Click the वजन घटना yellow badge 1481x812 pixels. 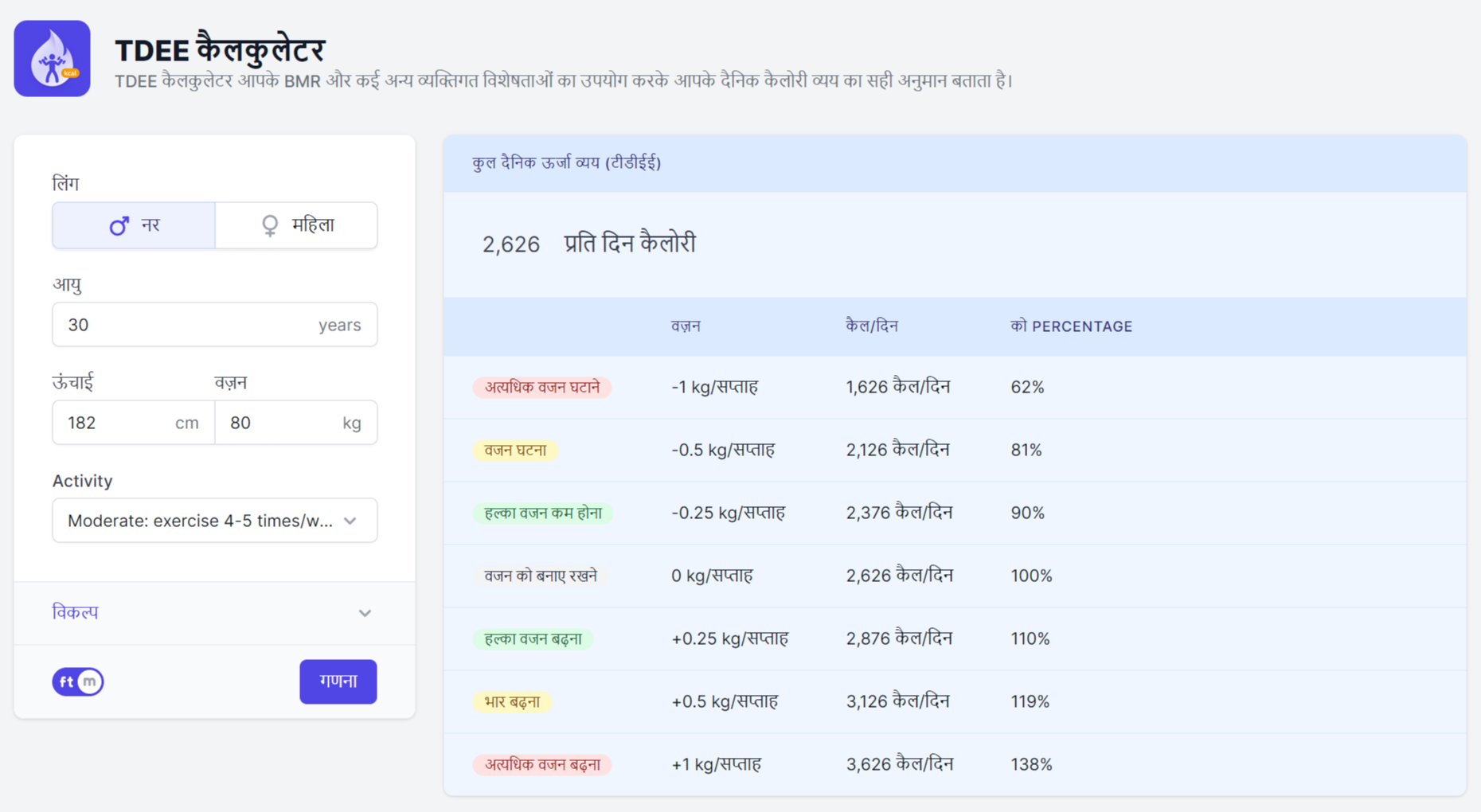[515, 451]
